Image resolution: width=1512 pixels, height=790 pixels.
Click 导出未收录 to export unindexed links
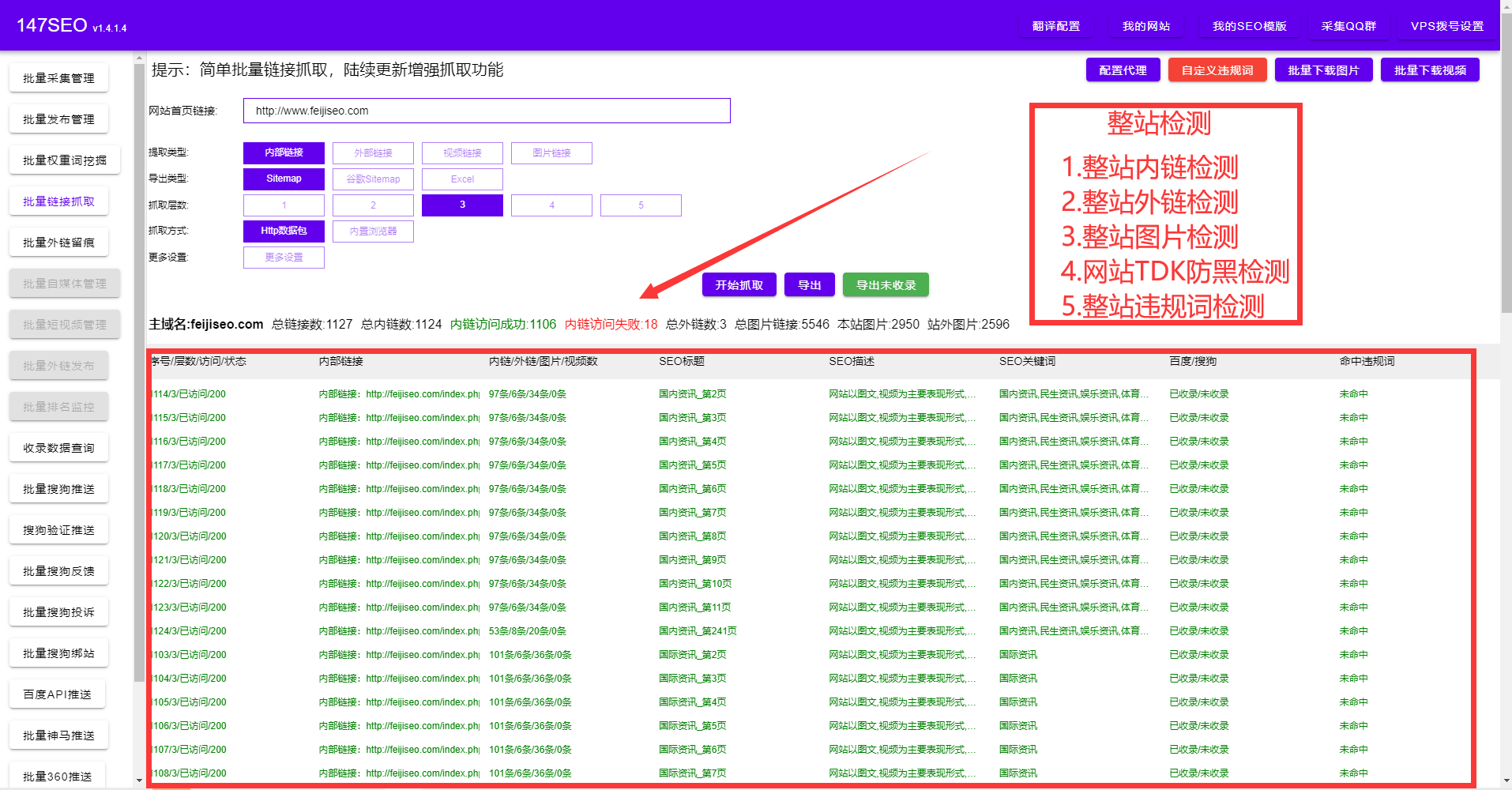coord(885,284)
